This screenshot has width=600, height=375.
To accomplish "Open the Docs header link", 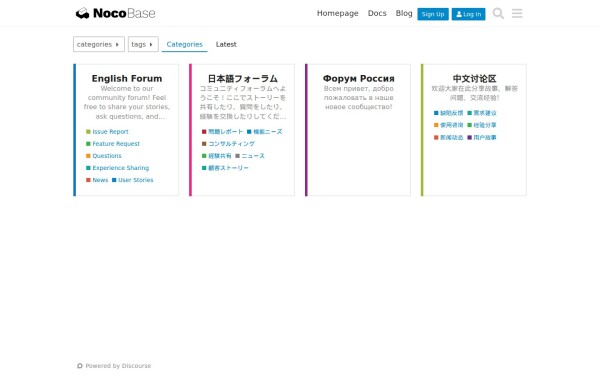I will pos(377,13).
